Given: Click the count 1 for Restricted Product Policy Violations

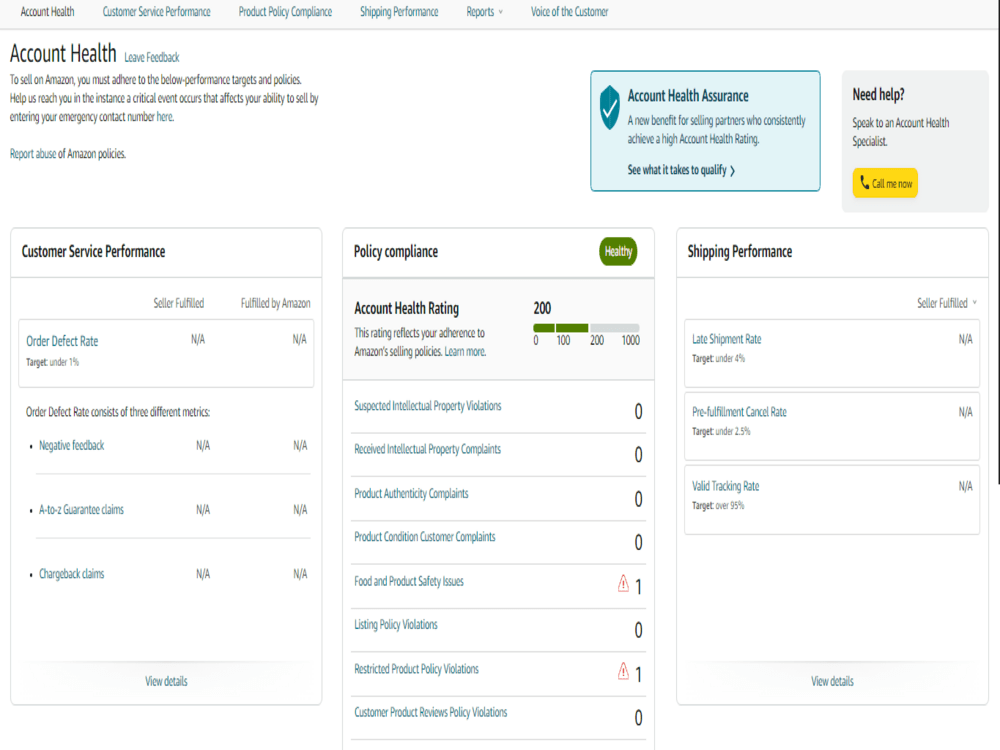Looking at the screenshot, I should point(638,674).
